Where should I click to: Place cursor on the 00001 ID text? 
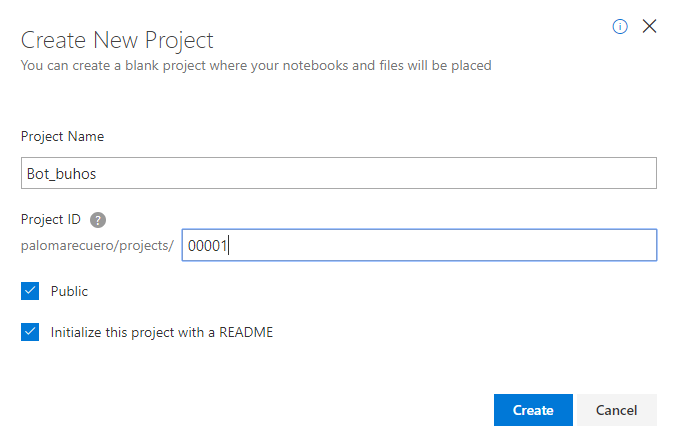tap(207, 246)
